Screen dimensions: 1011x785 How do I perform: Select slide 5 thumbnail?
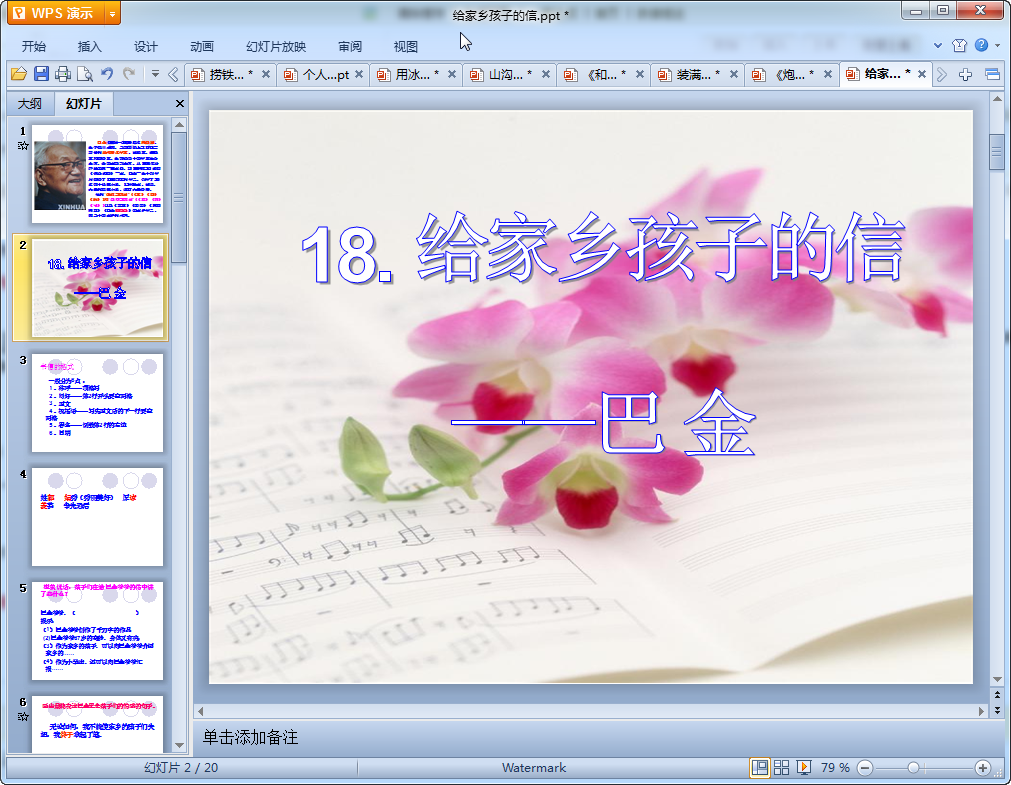click(x=97, y=631)
